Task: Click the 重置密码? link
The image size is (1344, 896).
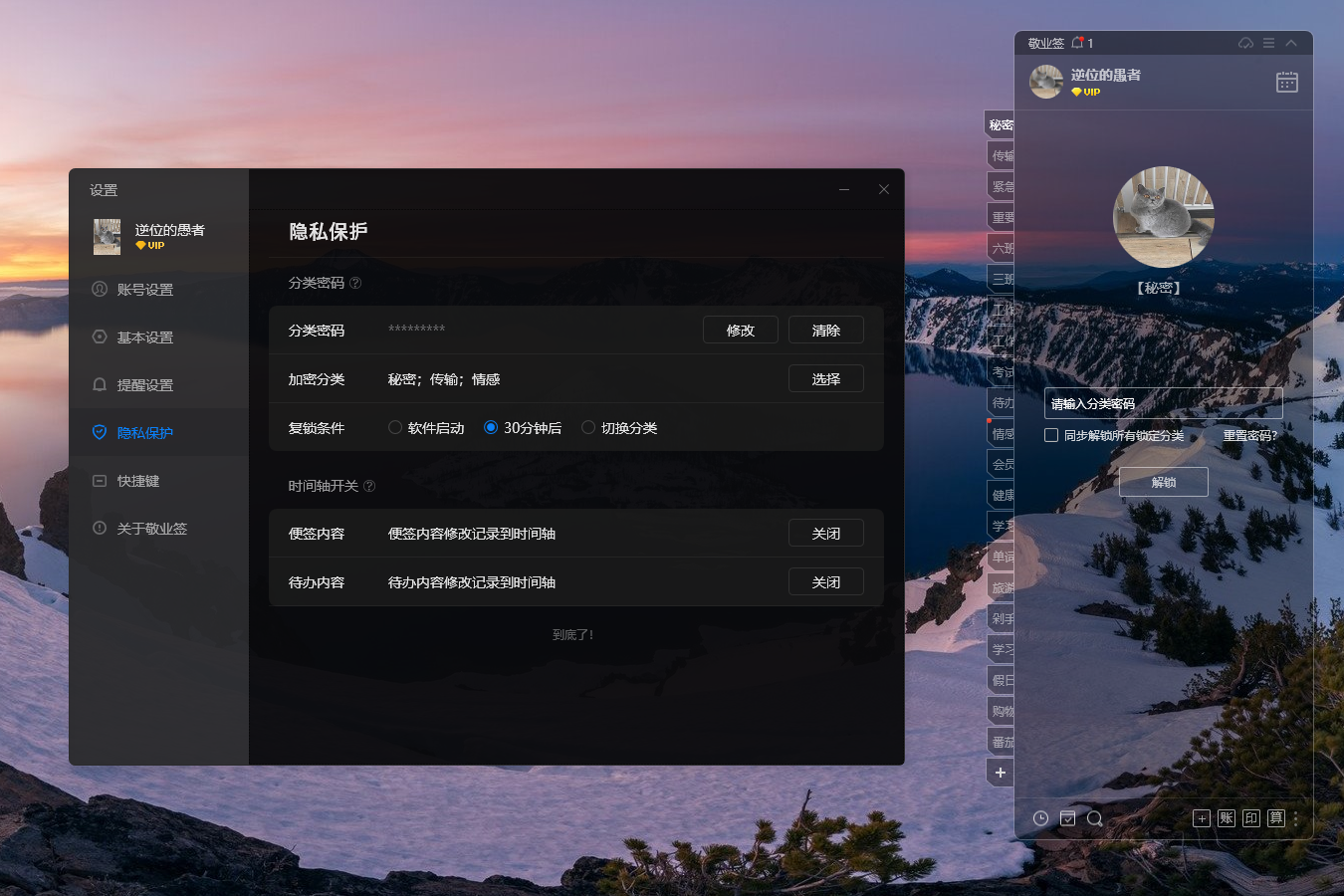Action: [x=1249, y=435]
